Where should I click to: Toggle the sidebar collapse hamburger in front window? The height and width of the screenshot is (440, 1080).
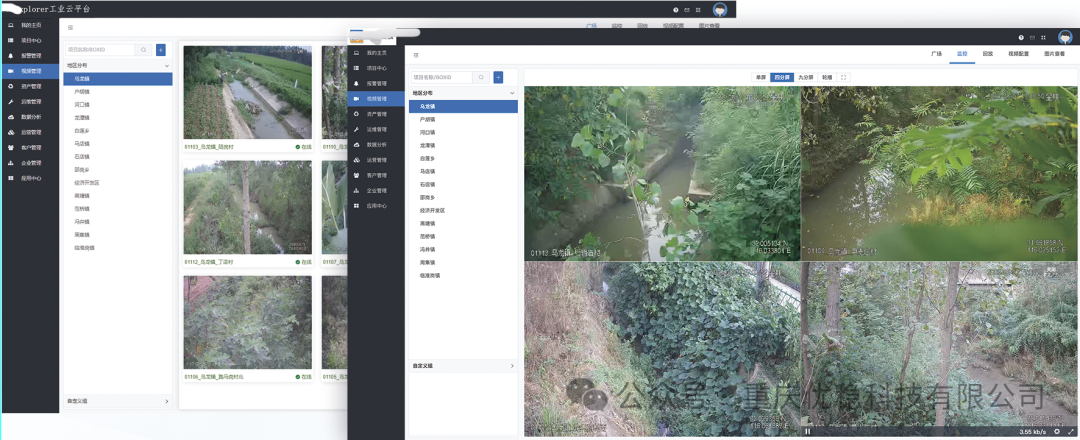tap(416, 54)
